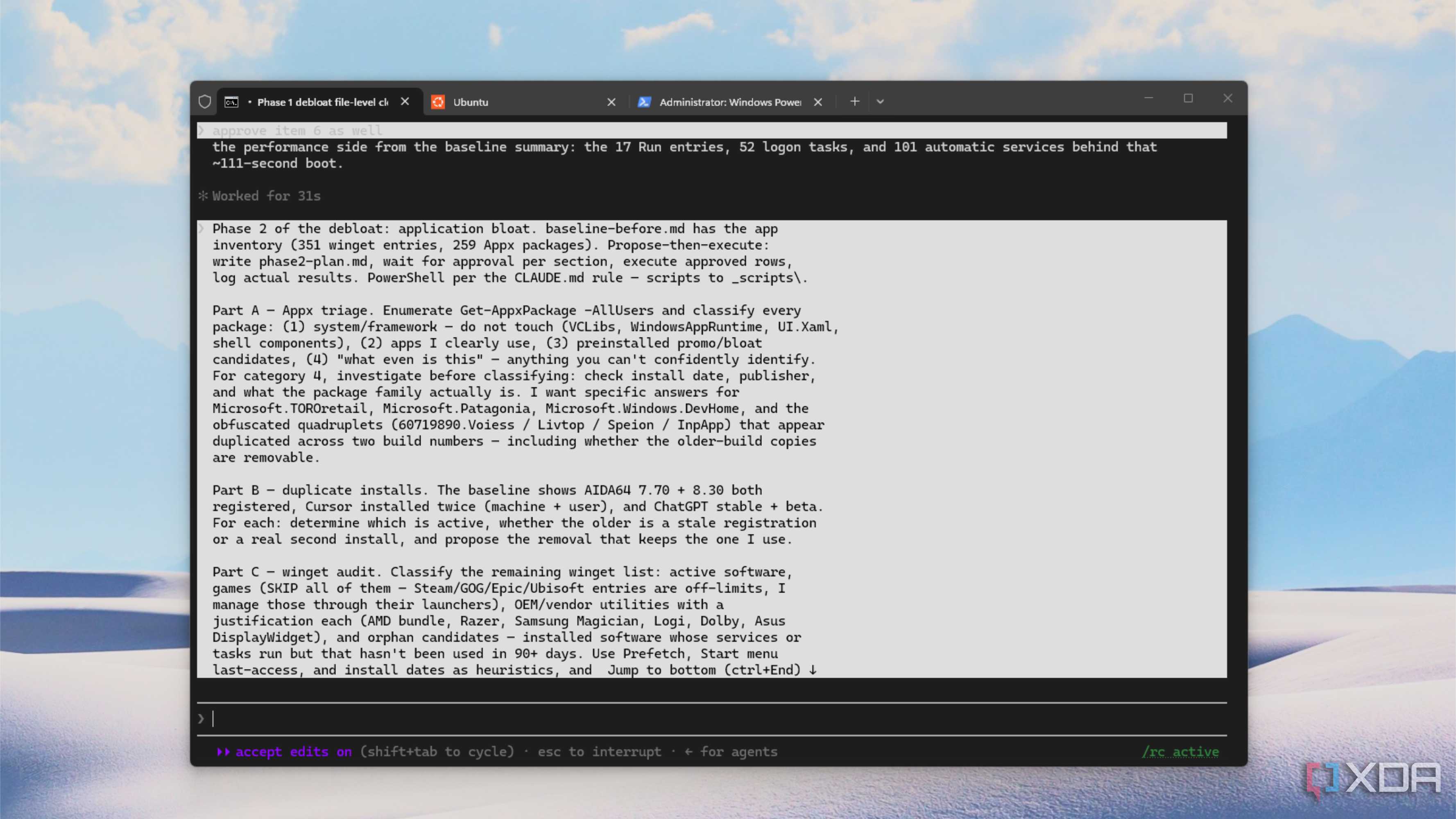Click 'Jump to bottom (ctrl+End)' text
Screen dimensions: 1456x819
(712, 670)
